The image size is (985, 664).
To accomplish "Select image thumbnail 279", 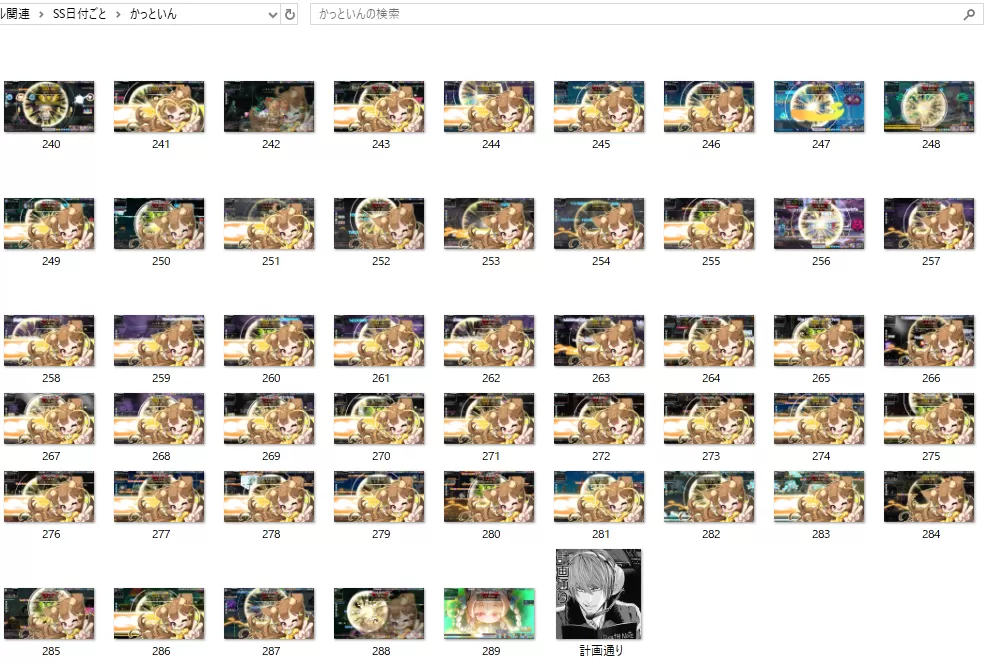I will tap(379, 496).
